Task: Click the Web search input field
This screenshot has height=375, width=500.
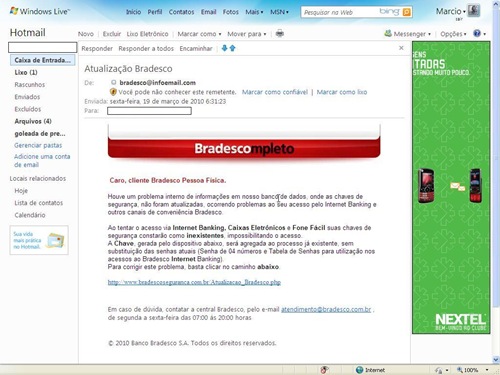Action: tap(340, 12)
